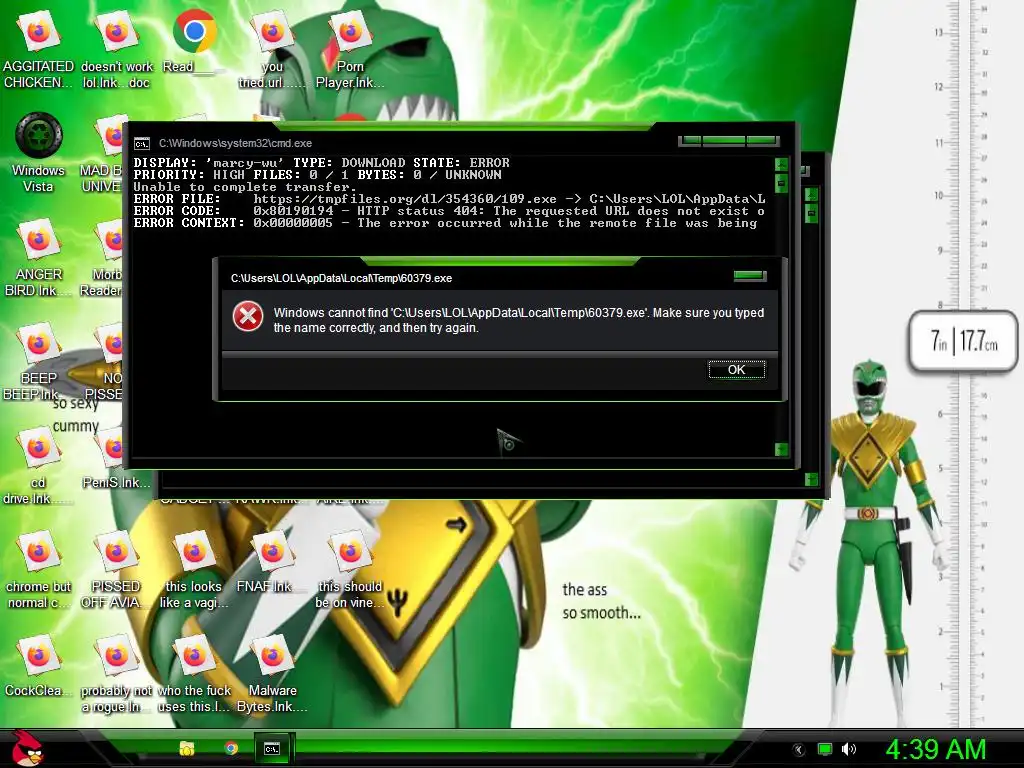Image resolution: width=1024 pixels, height=768 pixels.
Task: Click OK in the Windows cannot find dialog
Action: point(737,370)
